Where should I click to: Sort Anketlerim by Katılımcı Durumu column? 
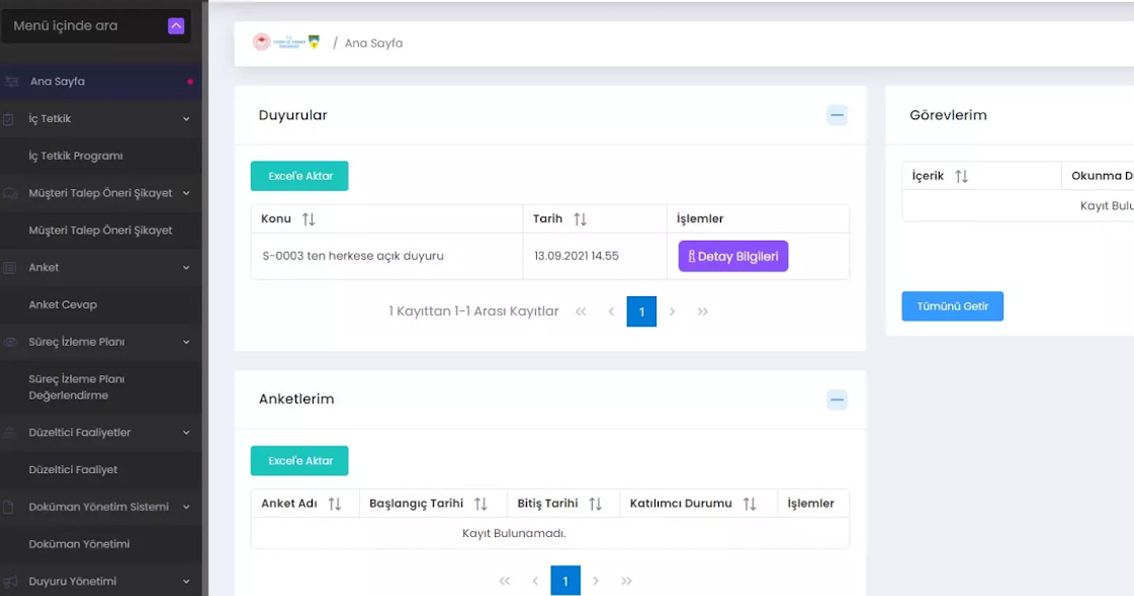(x=749, y=503)
